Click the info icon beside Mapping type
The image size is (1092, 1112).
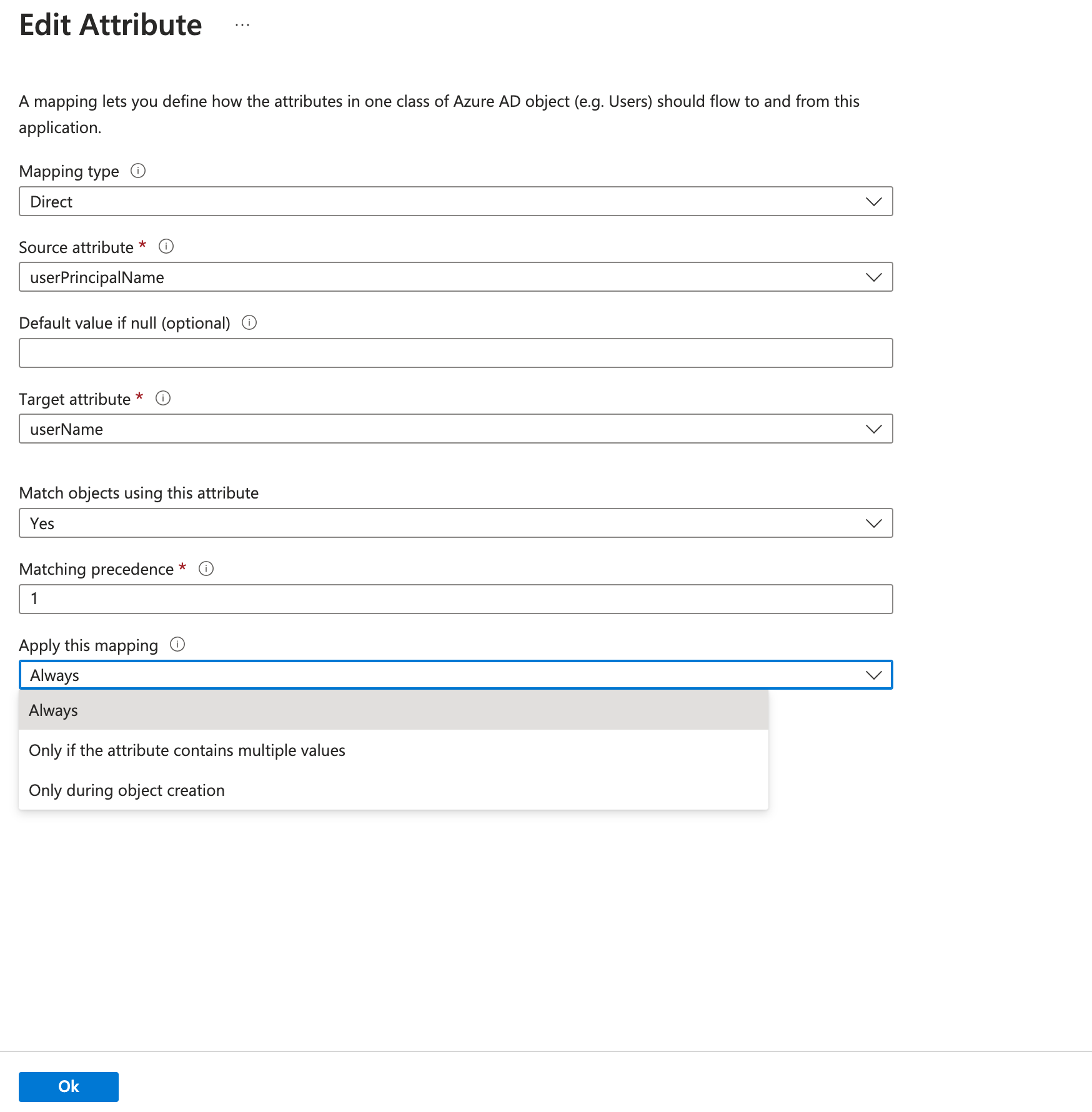click(x=138, y=171)
